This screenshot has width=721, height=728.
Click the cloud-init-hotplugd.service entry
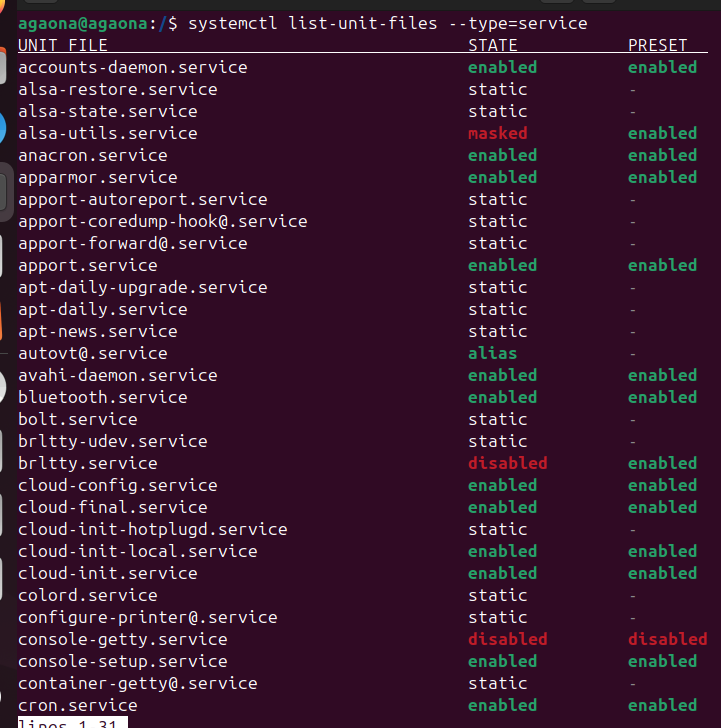point(152,529)
